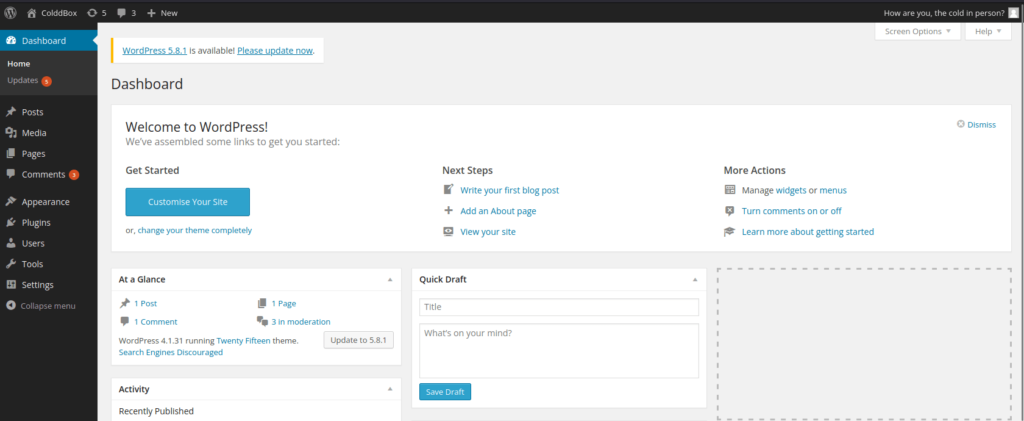Collapse the Activity box
Screen dimensions: 1024x421
(x=390, y=389)
